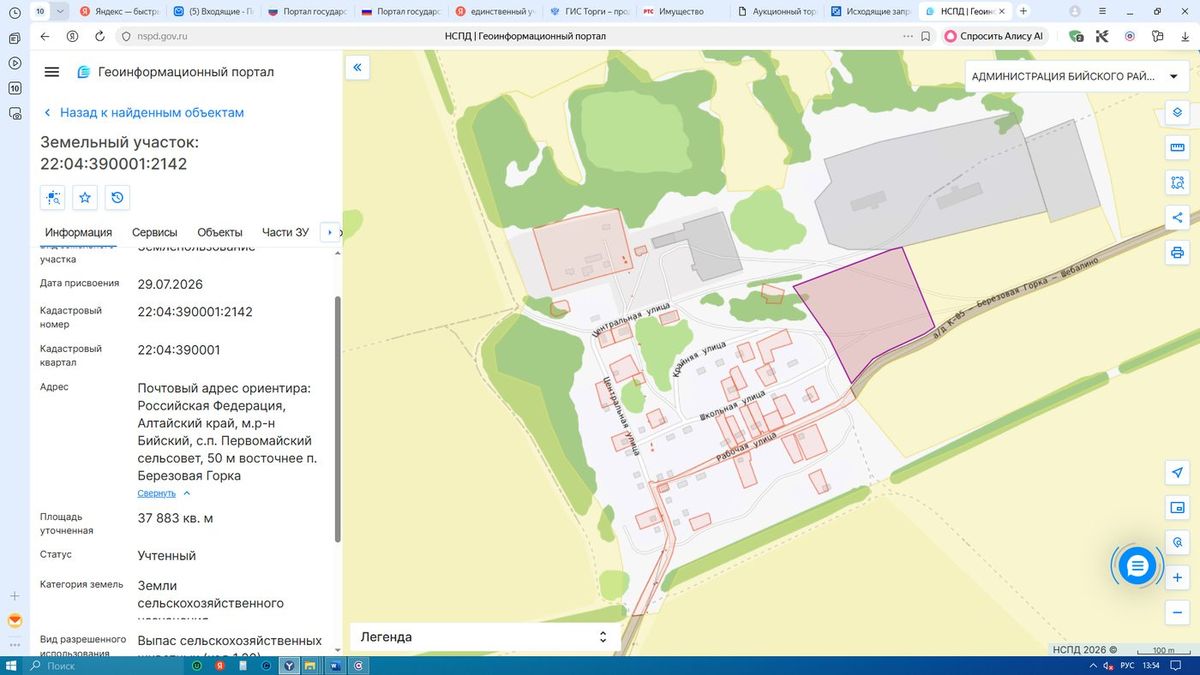Open File Explorer from the taskbar
Screen dimensions: 1200x675
pos(310,665)
